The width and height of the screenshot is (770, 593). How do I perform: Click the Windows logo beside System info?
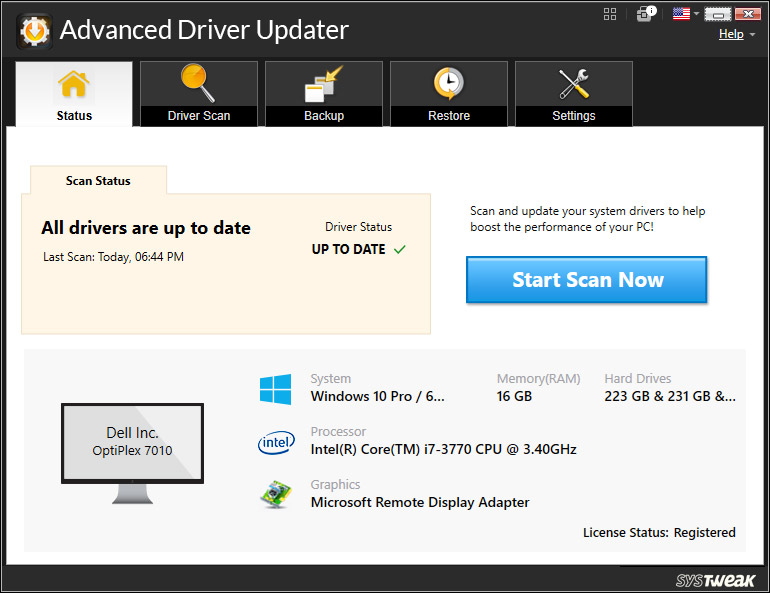(x=275, y=389)
